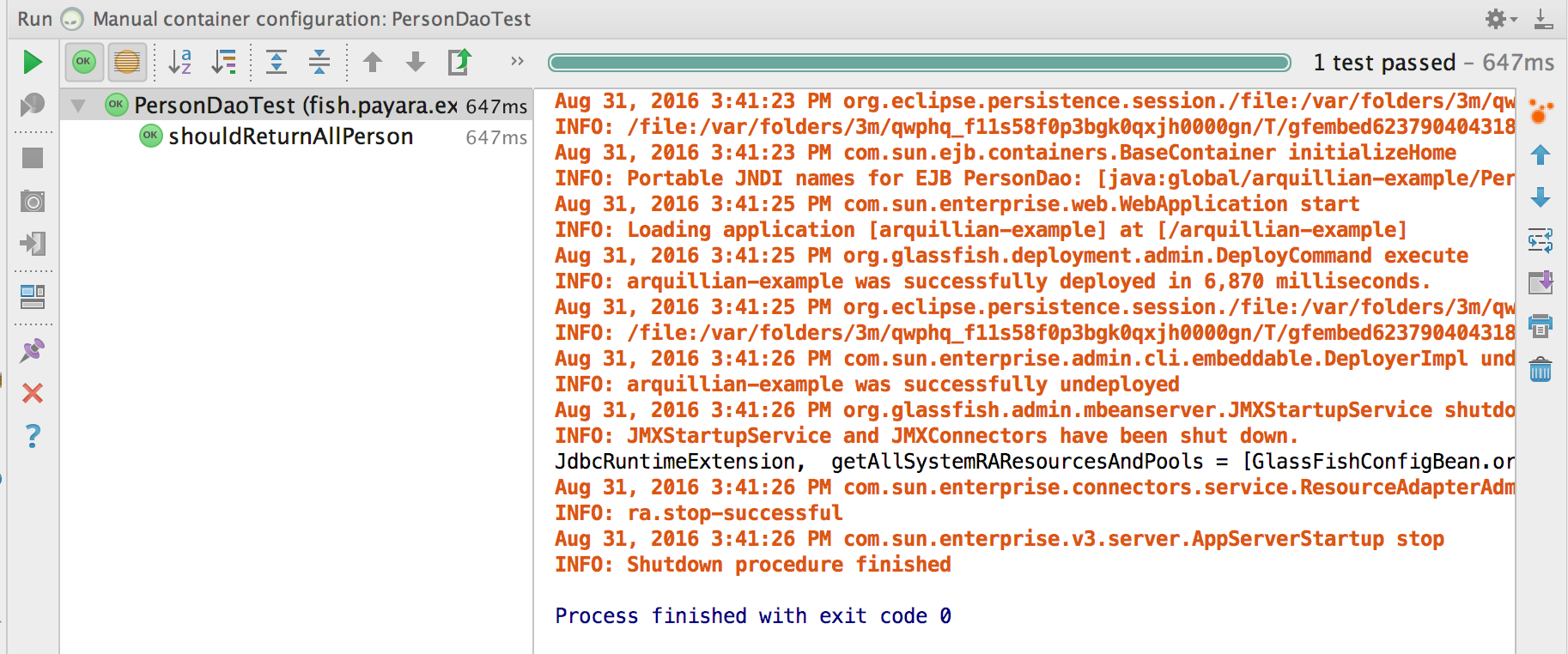Viewport: 1568px width, 654px height.
Task: Collapse the PersonDaoTest tree node arrow
Action: (x=78, y=106)
